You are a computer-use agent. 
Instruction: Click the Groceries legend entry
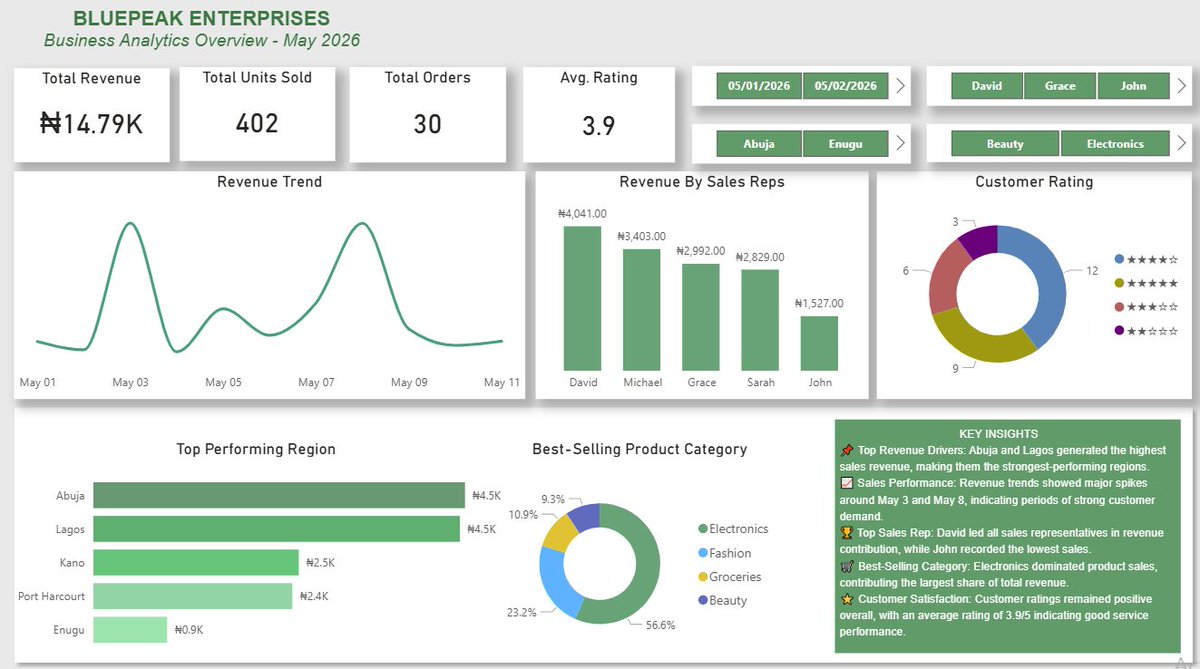point(729,577)
